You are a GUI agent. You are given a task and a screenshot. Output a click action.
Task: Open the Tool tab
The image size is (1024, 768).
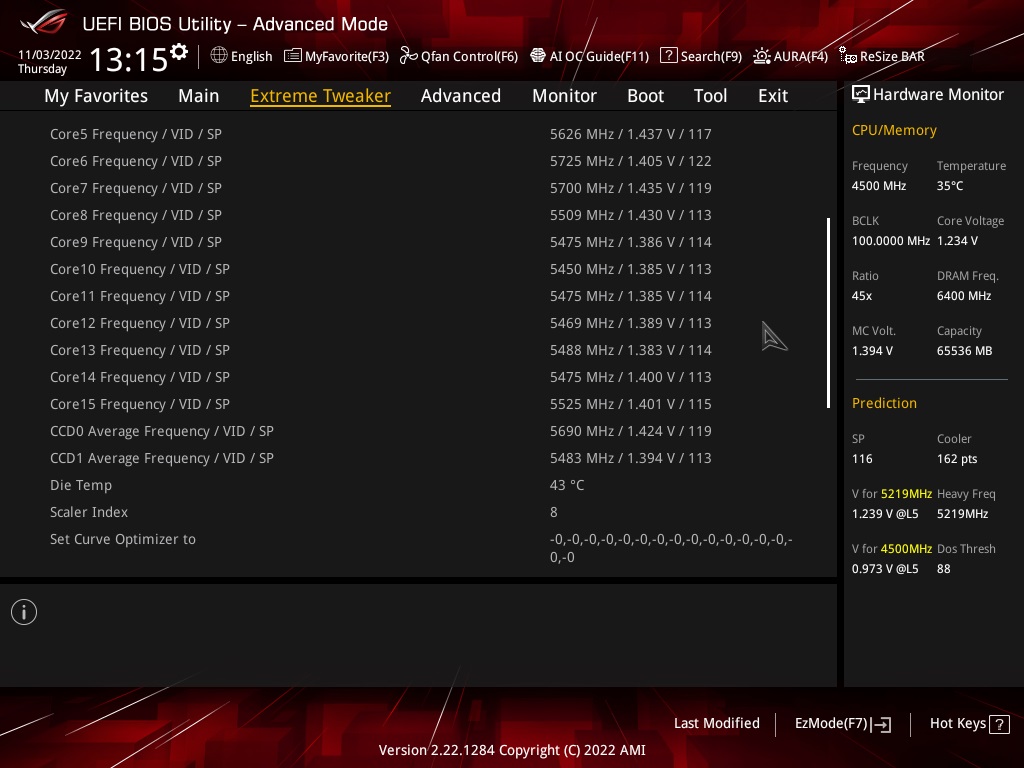(x=710, y=96)
